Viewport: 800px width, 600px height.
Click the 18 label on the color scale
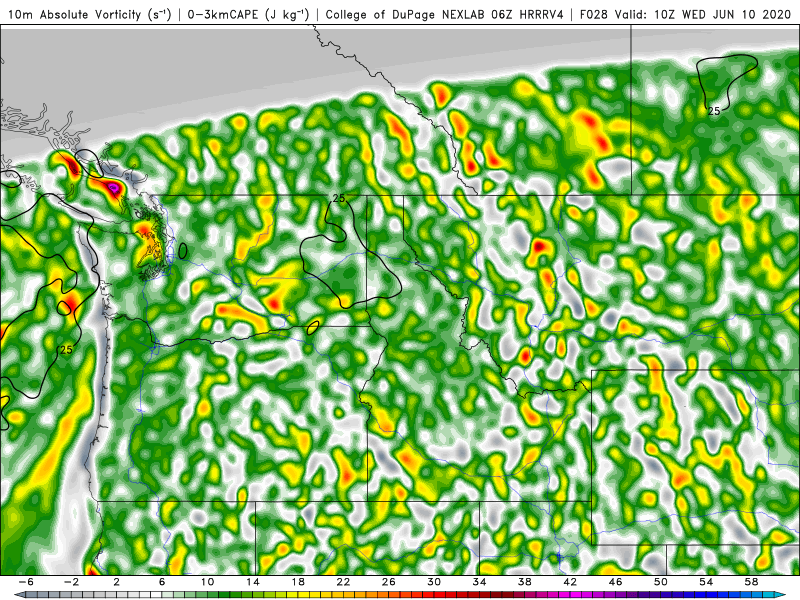tap(298, 582)
